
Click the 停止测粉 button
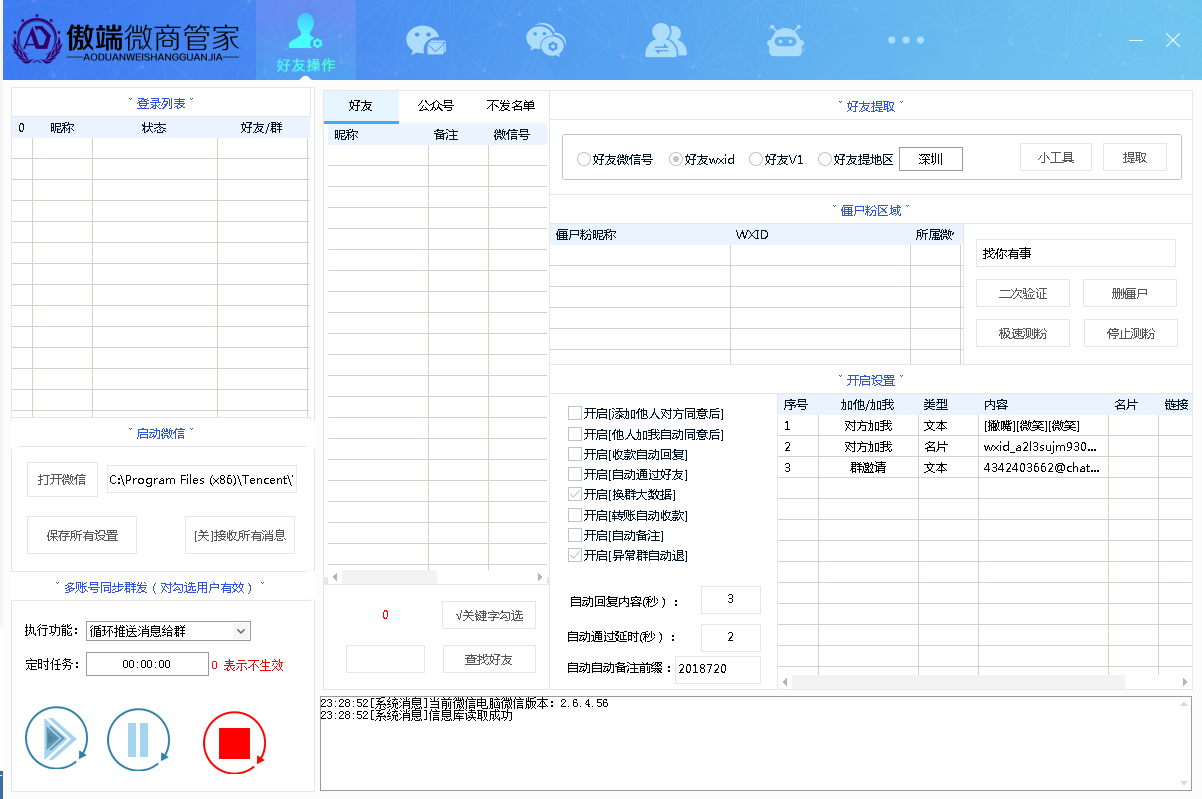(x=1131, y=333)
